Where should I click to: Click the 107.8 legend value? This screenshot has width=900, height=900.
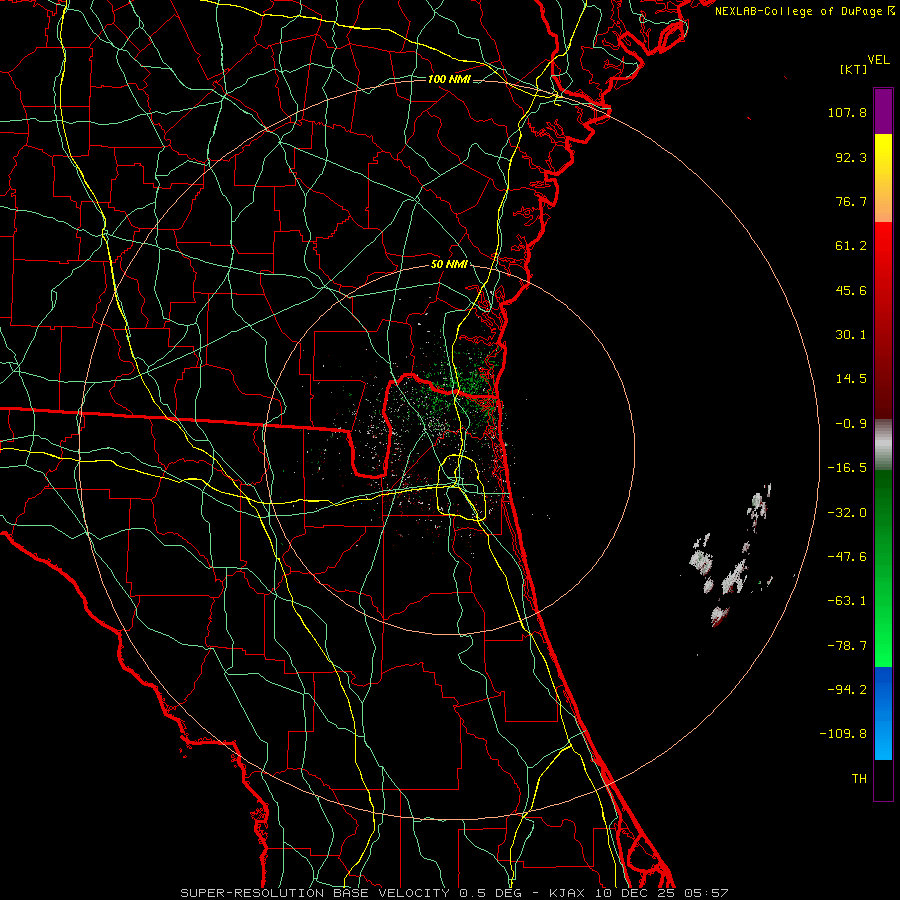(847, 112)
